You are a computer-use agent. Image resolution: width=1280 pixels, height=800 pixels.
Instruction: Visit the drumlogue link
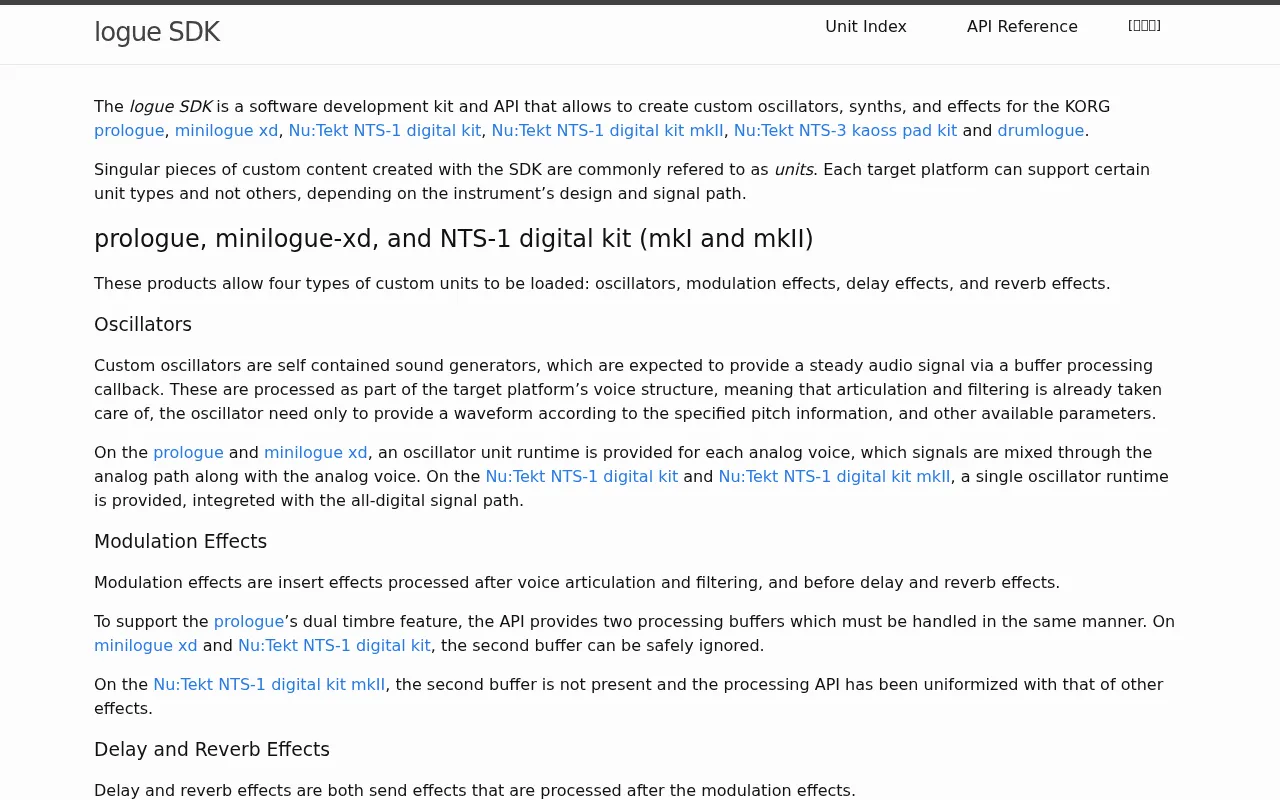point(1041,131)
